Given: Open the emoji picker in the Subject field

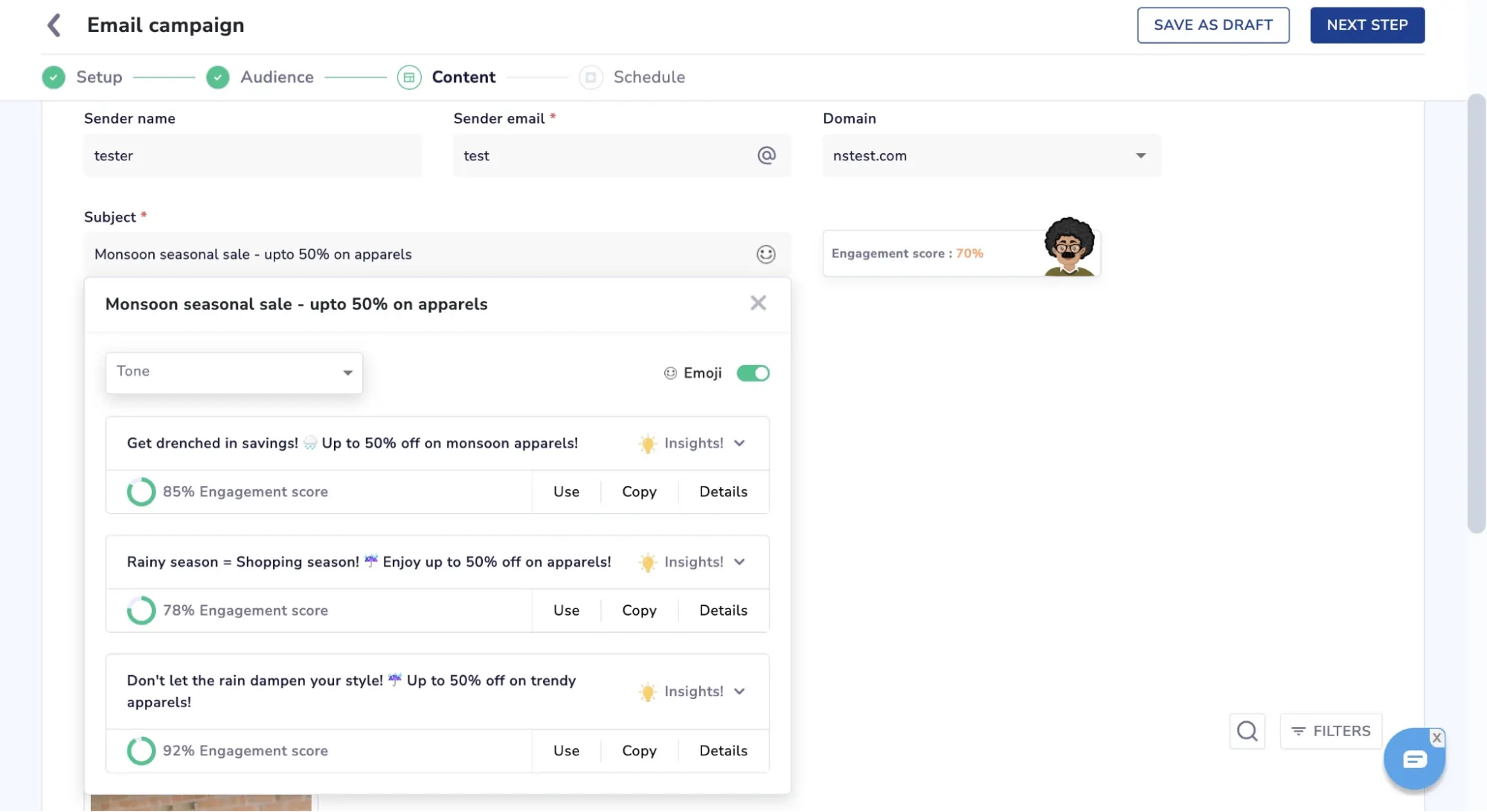Looking at the screenshot, I should (x=765, y=254).
